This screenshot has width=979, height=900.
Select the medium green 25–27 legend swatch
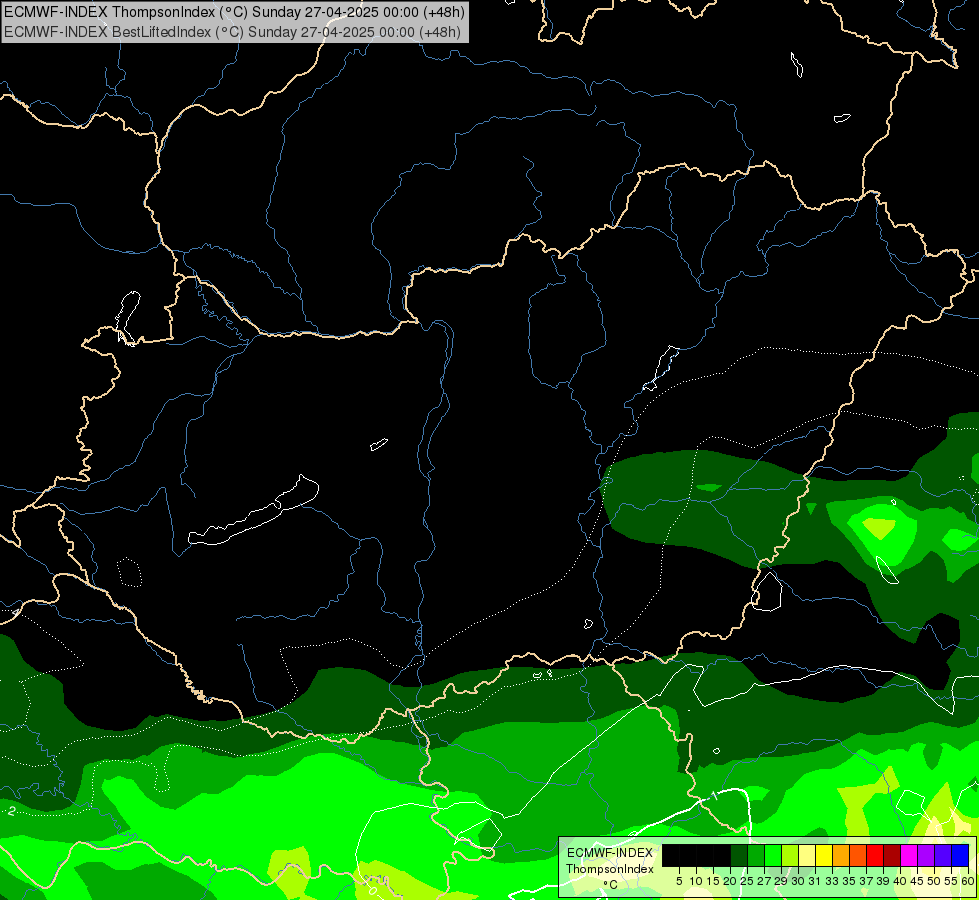(756, 856)
